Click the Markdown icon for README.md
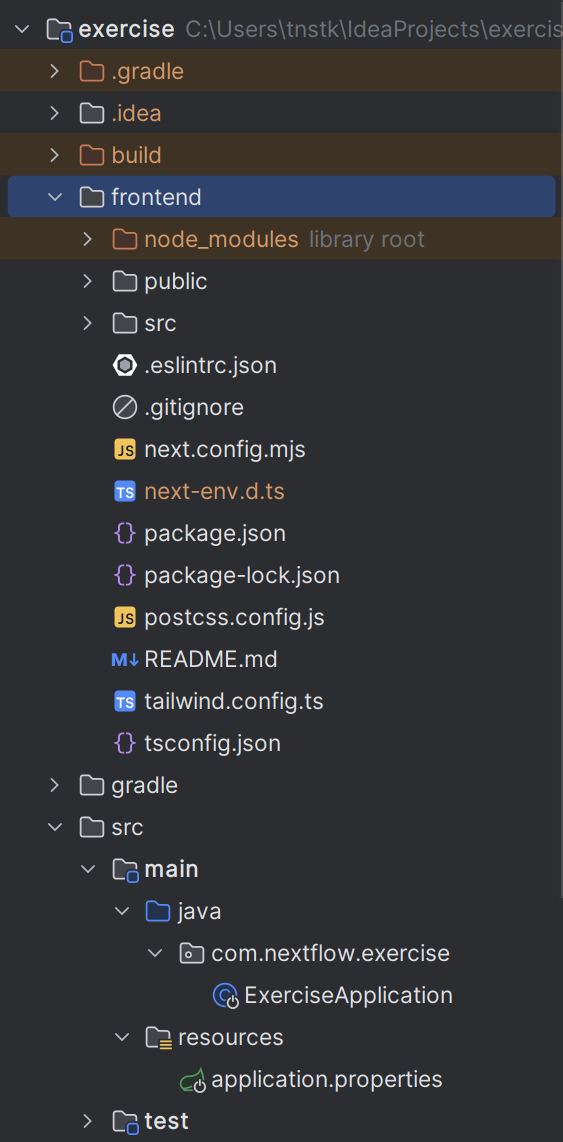Screen dimensions: 563x1142 pos(125,660)
